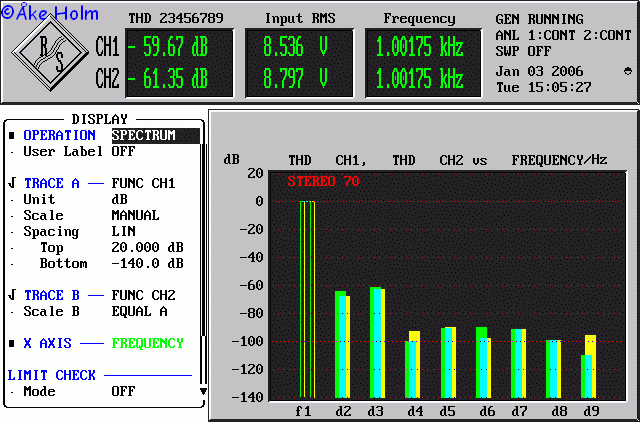Select the OPERATION row marker square
Viewport: 640px width, 422px height.
12,135
